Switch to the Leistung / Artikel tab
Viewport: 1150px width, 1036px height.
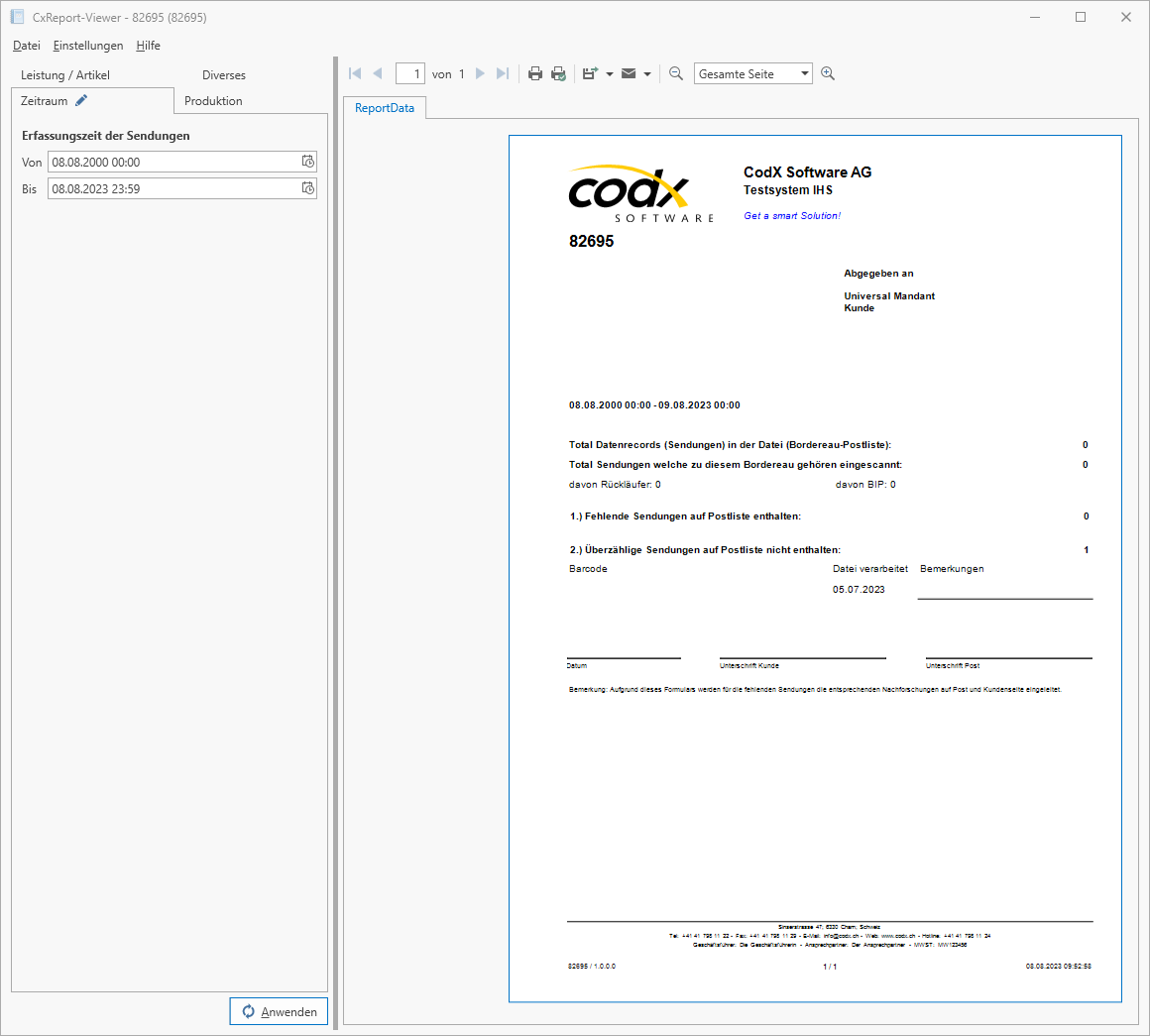pyautogui.click(x=65, y=74)
